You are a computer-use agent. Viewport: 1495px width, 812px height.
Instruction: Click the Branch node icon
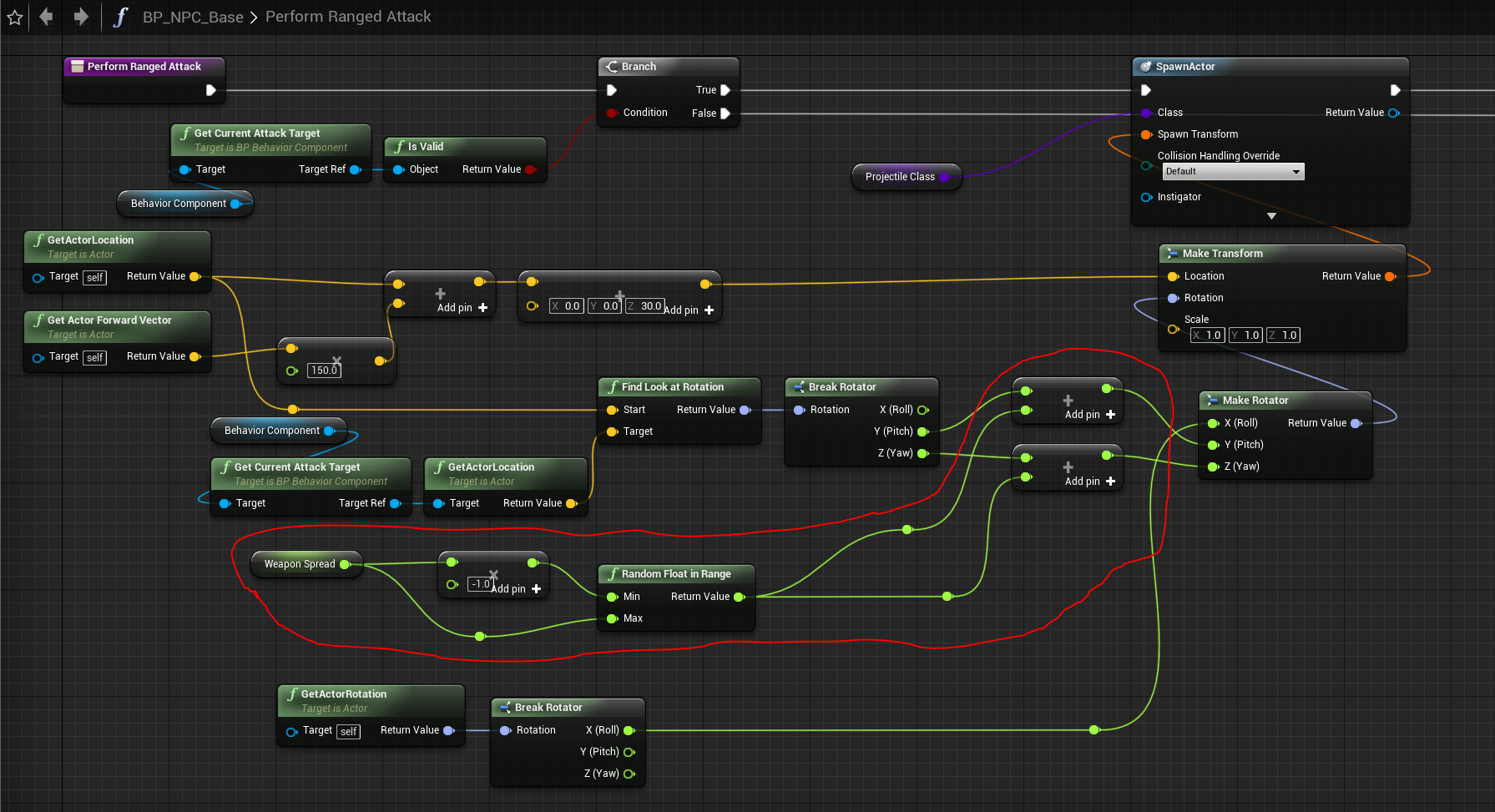click(612, 67)
